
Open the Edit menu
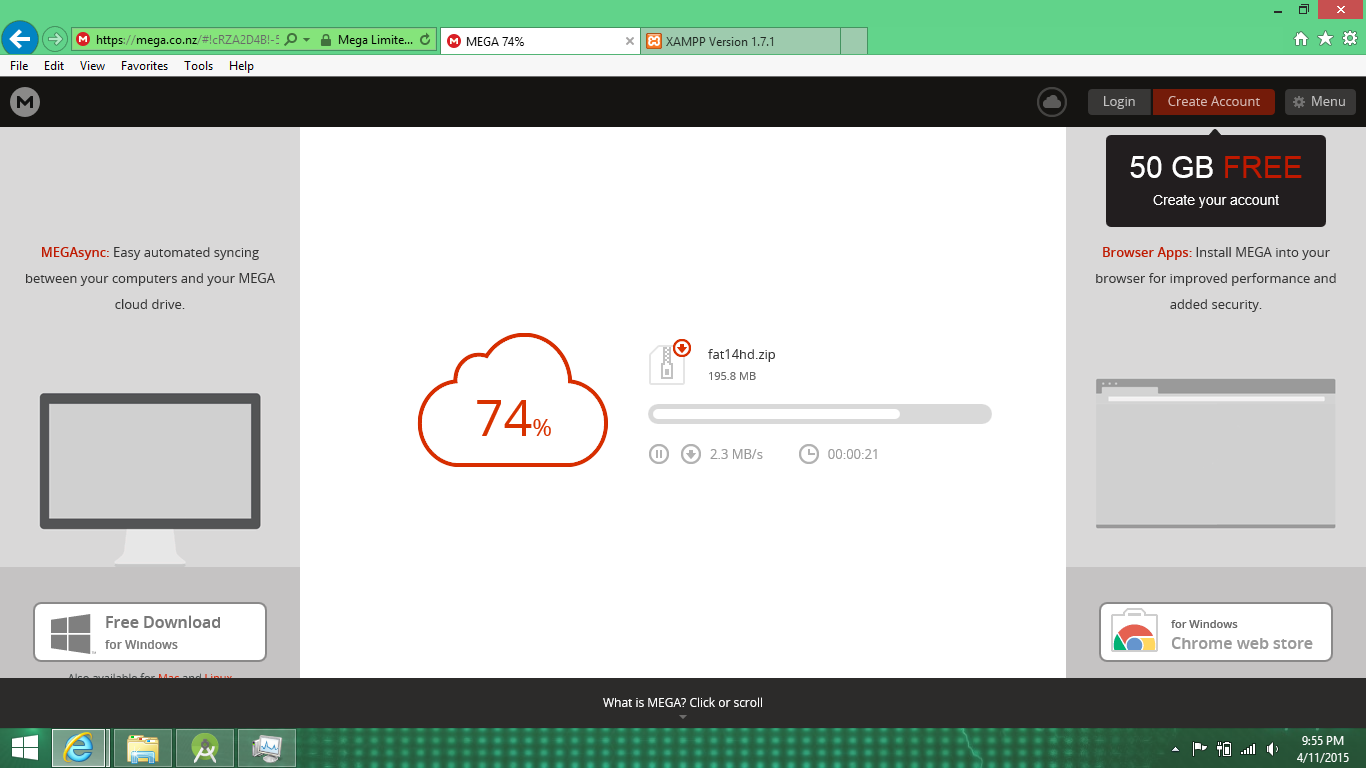pyautogui.click(x=54, y=66)
